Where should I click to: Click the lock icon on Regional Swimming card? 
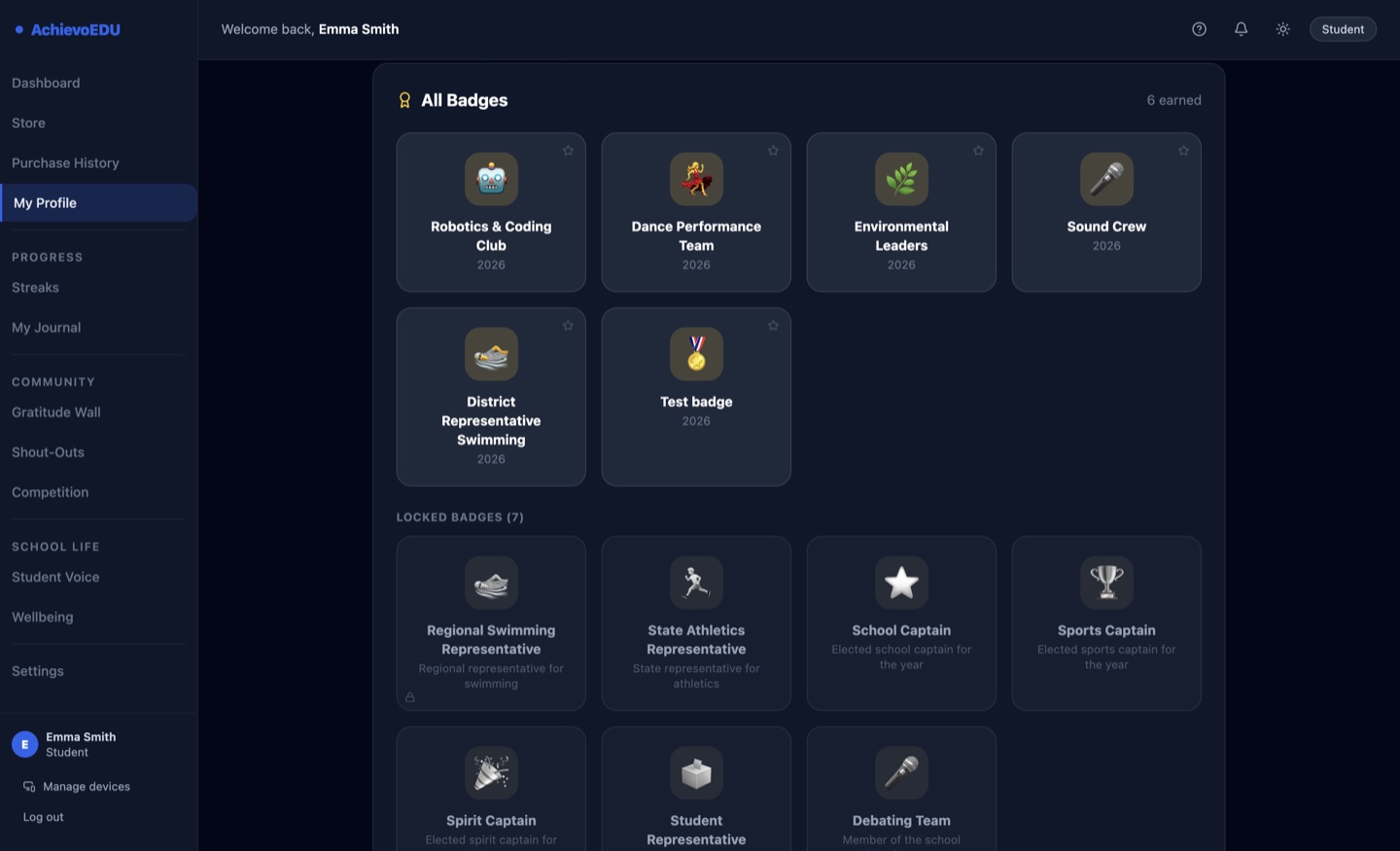(410, 697)
